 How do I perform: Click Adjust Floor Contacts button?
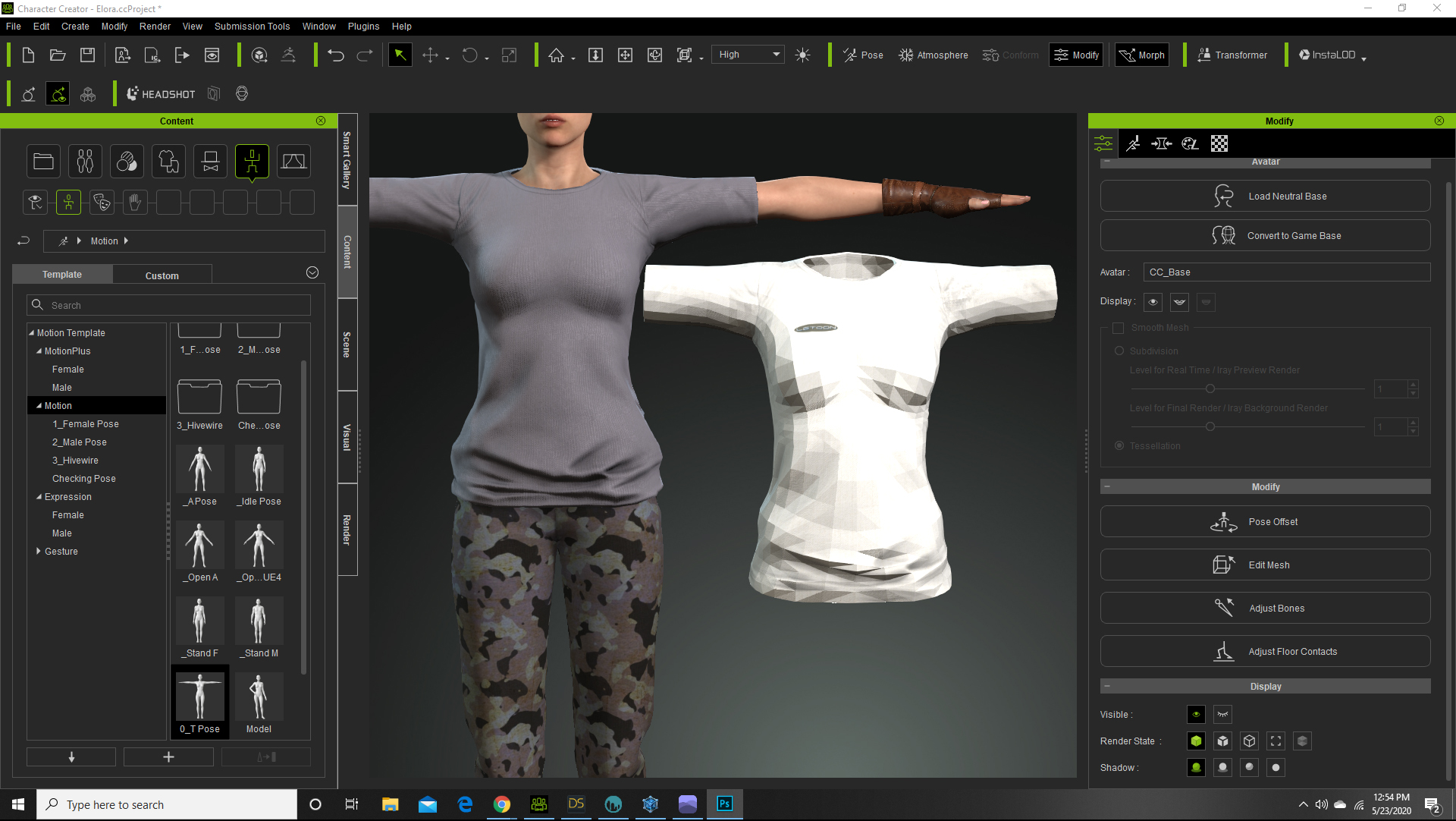(1265, 651)
